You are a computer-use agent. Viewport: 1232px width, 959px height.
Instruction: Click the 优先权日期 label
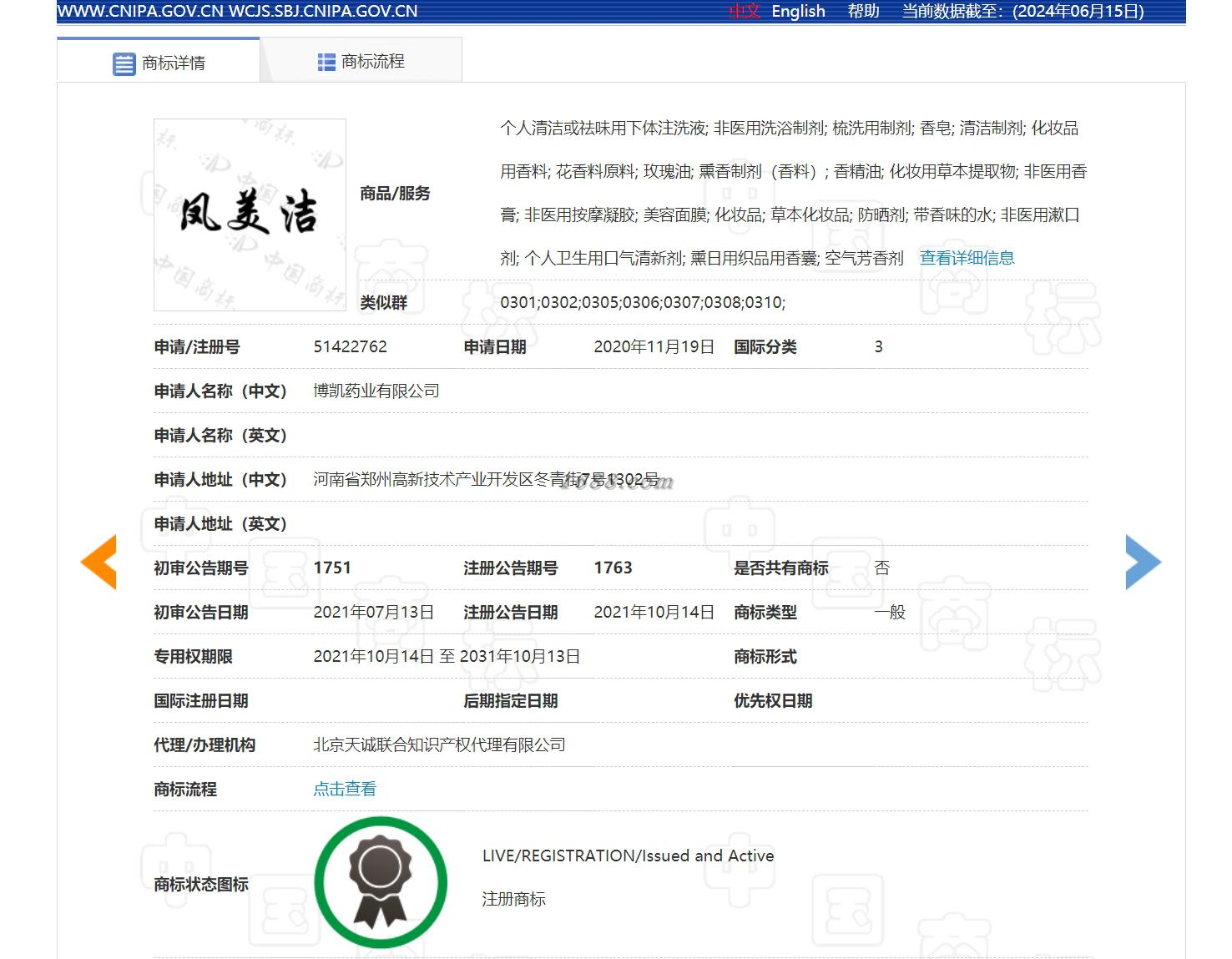(773, 700)
